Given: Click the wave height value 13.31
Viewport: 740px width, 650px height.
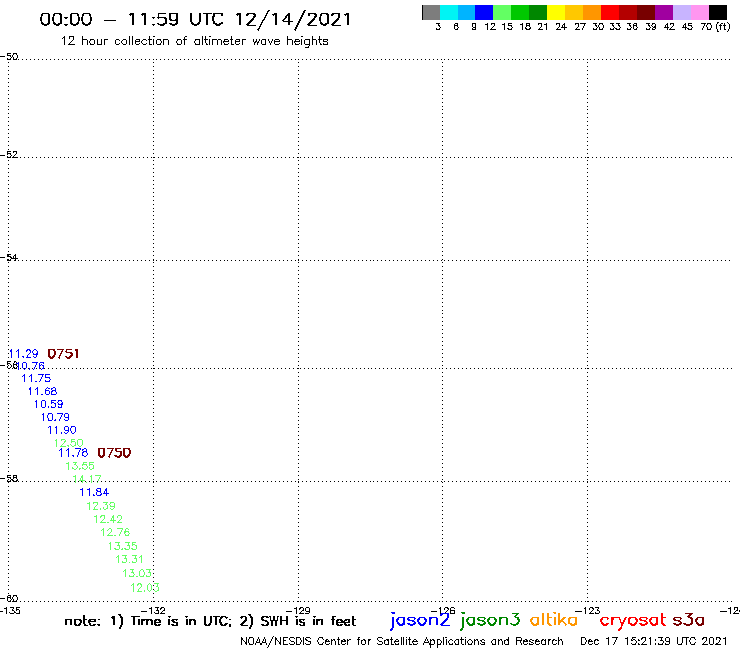Looking at the screenshot, I should point(129,559).
